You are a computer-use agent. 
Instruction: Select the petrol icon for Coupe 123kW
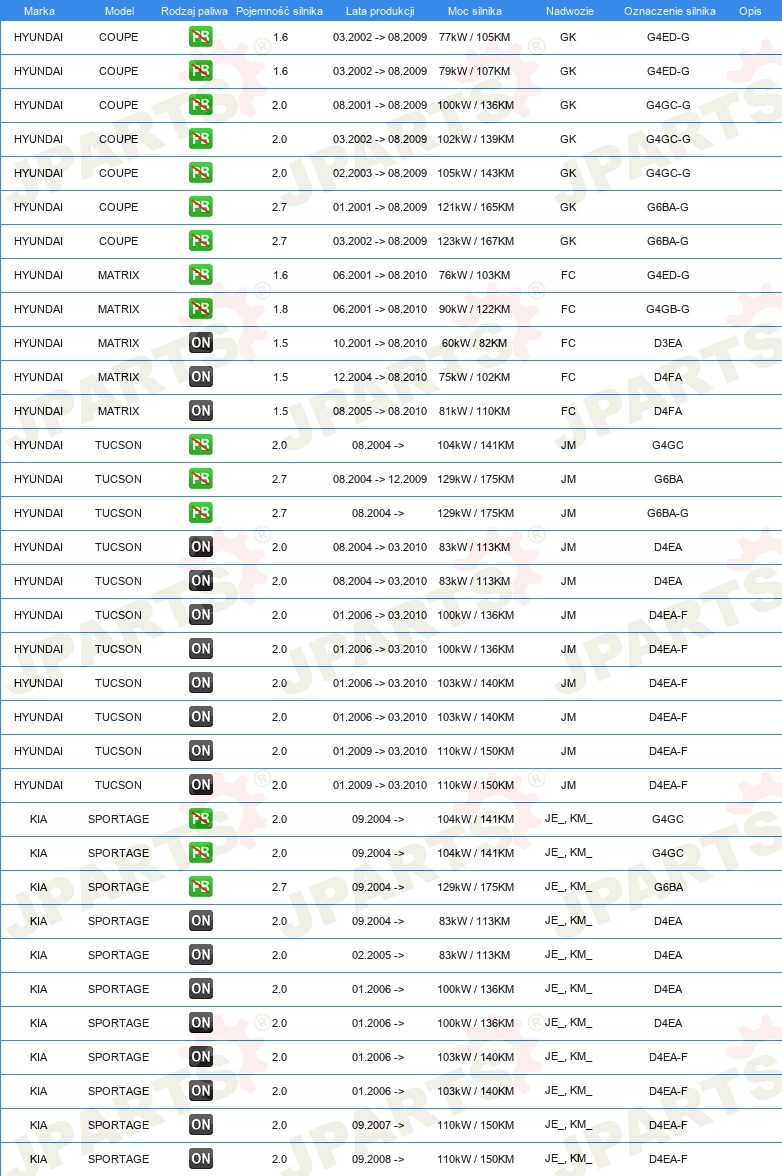pos(200,241)
